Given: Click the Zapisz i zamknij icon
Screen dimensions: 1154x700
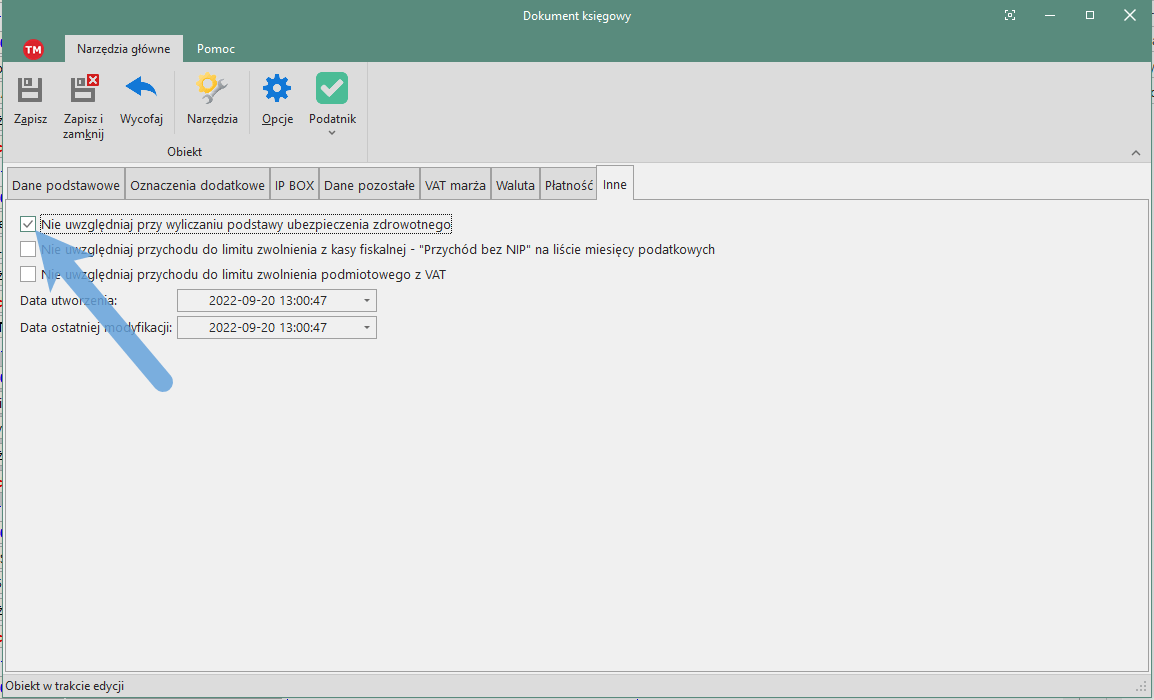Looking at the screenshot, I should tap(84, 90).
